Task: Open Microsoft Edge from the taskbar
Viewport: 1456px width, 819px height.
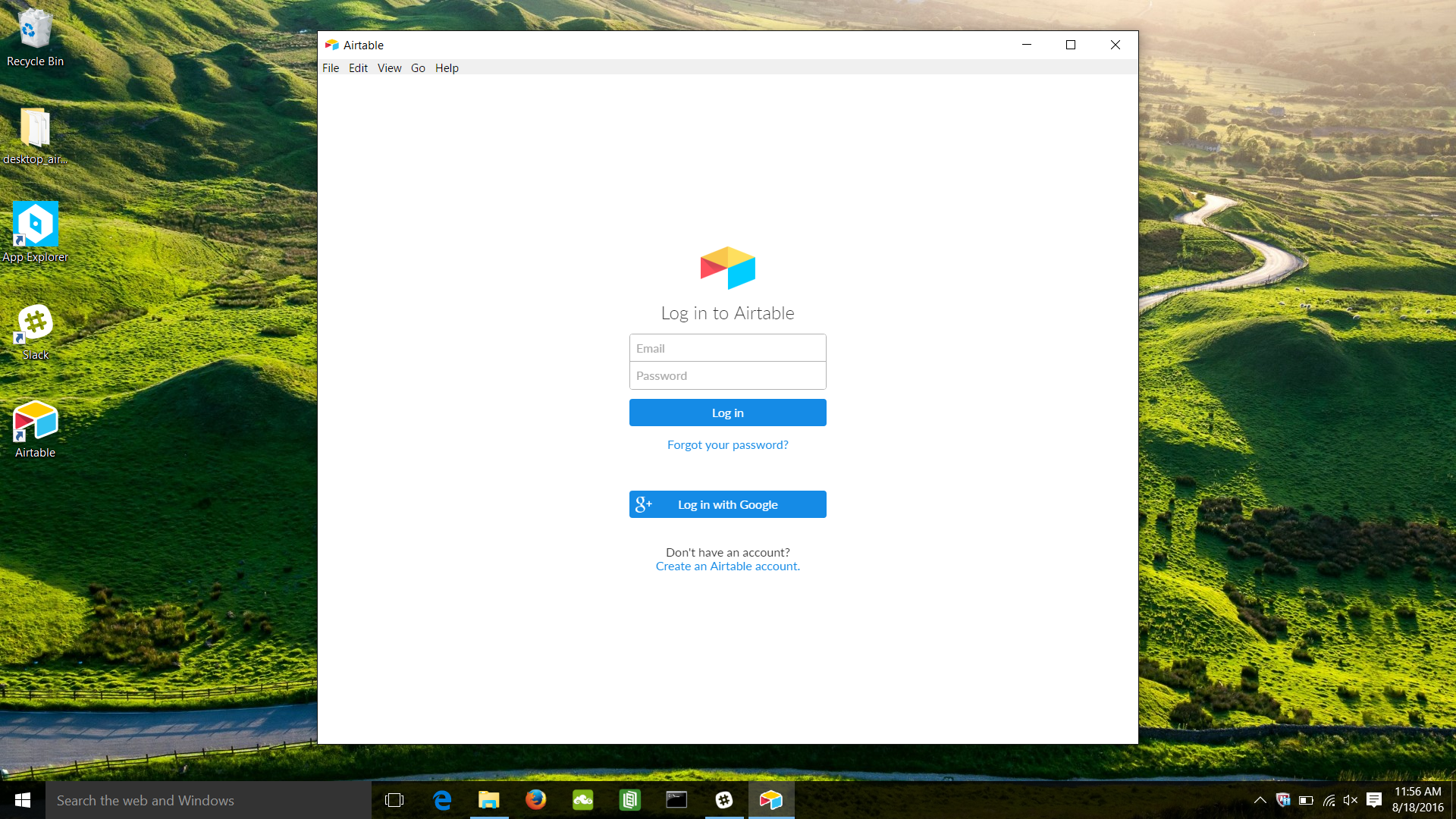Action: click(442, 800)
